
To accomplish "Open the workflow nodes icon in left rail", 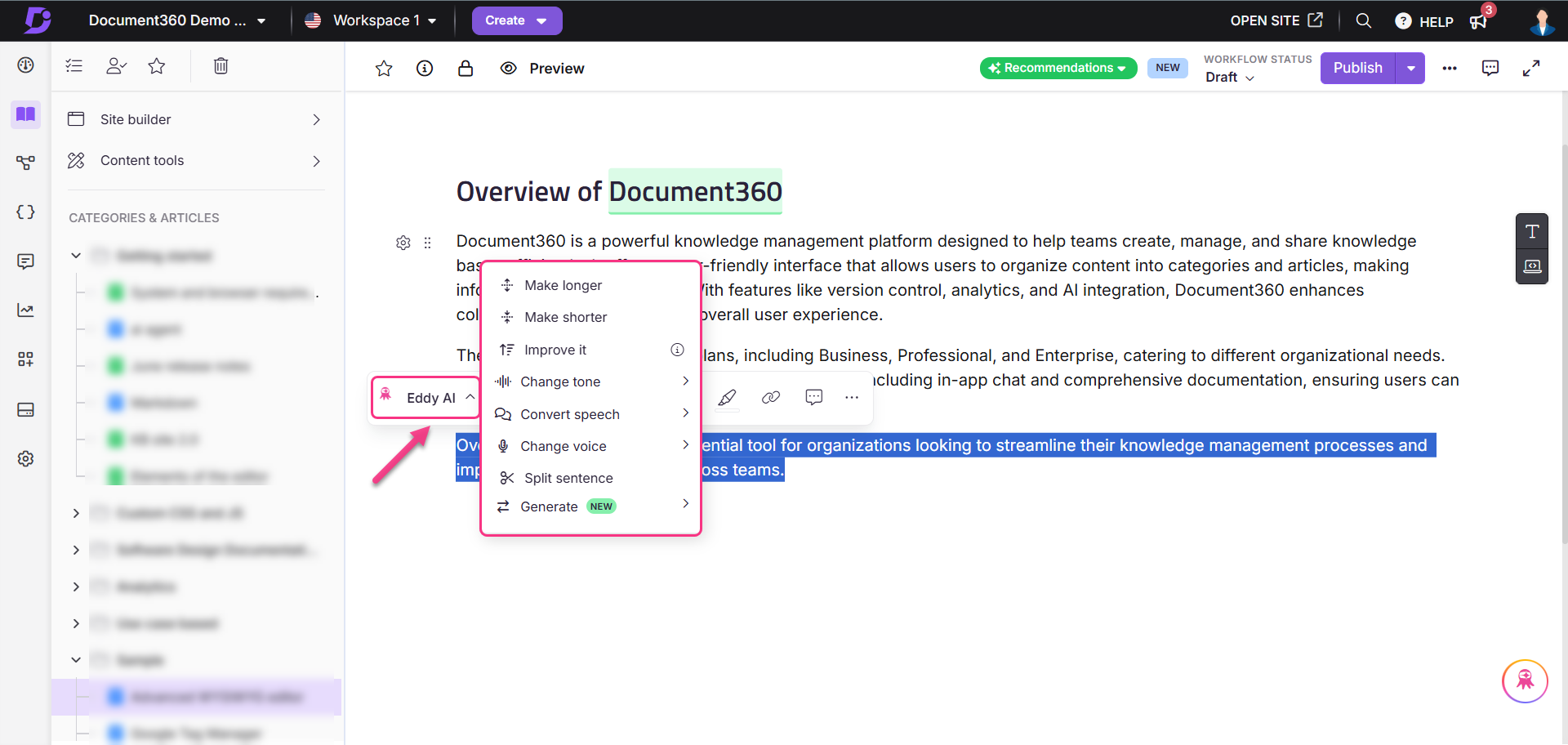I will click(x=25, y=163).
